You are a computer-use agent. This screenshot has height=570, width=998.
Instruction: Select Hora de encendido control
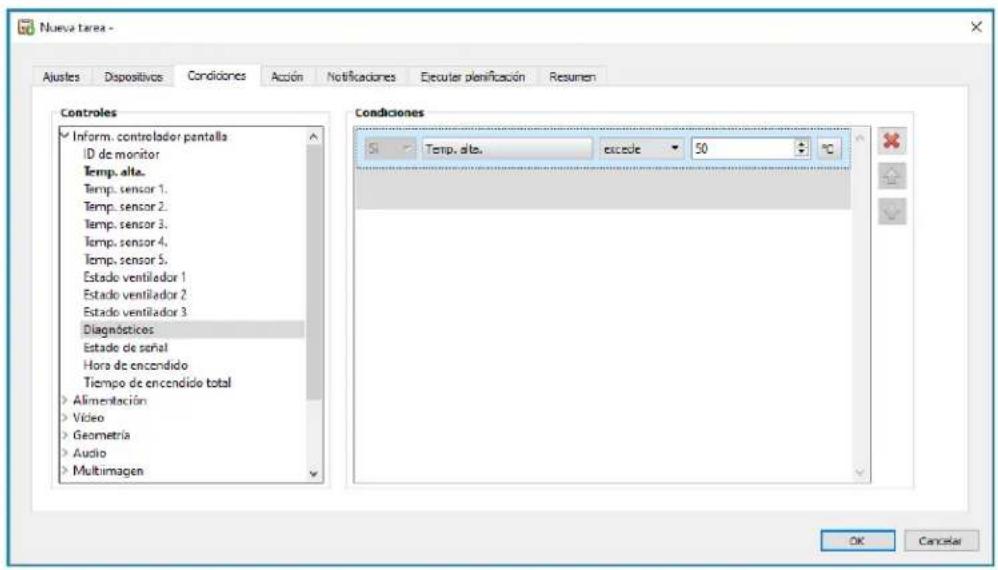(136, 365)
